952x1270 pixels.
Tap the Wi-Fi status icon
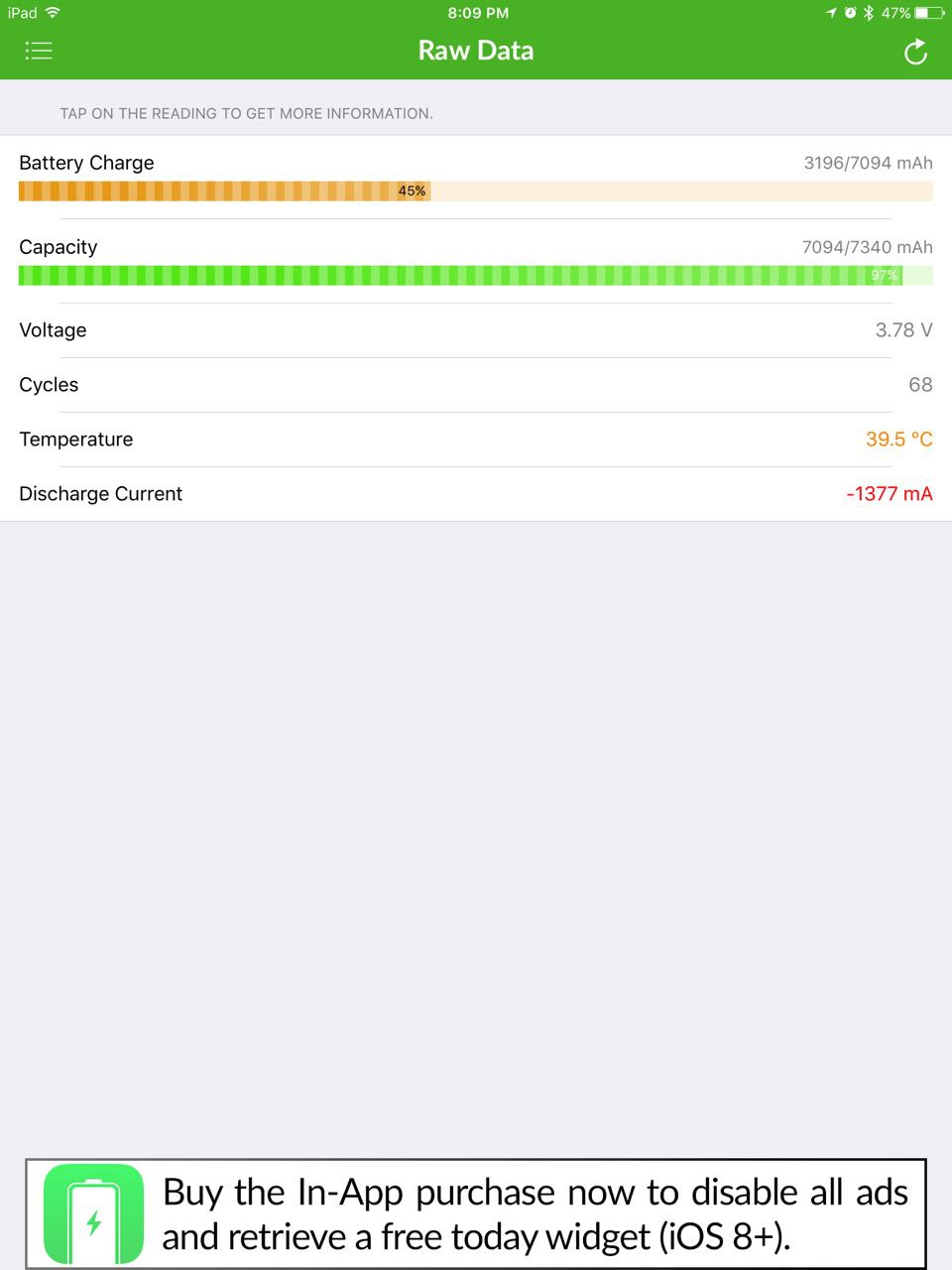[x=53, y=13]
